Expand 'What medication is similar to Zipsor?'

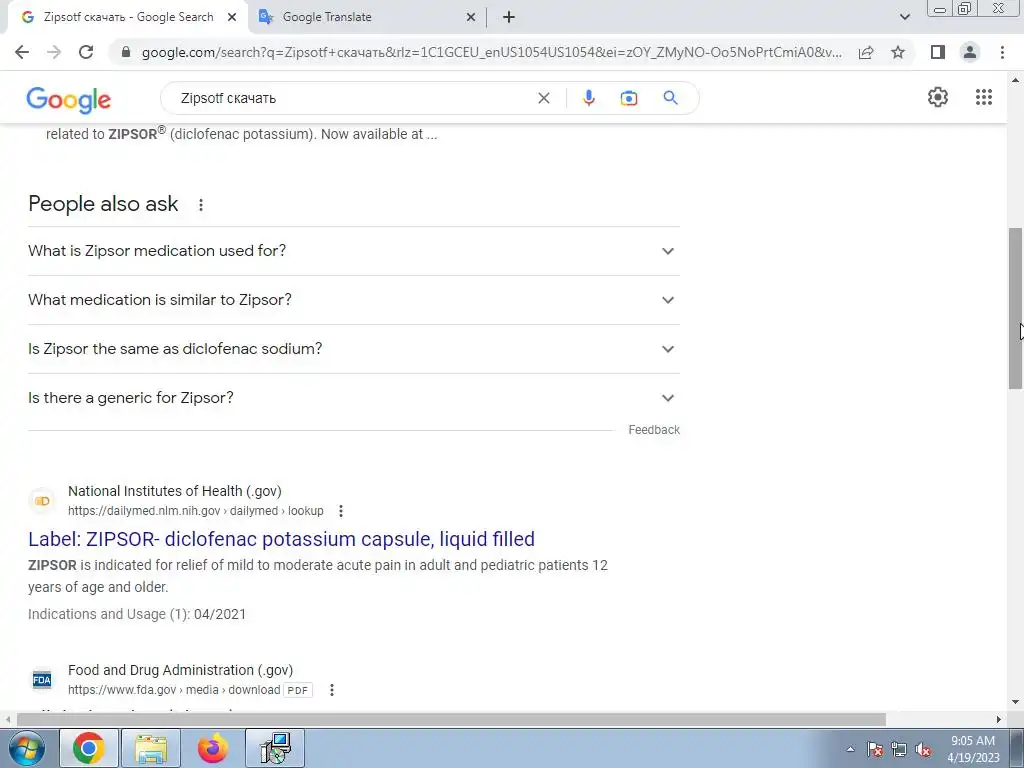tap(353, 300)
